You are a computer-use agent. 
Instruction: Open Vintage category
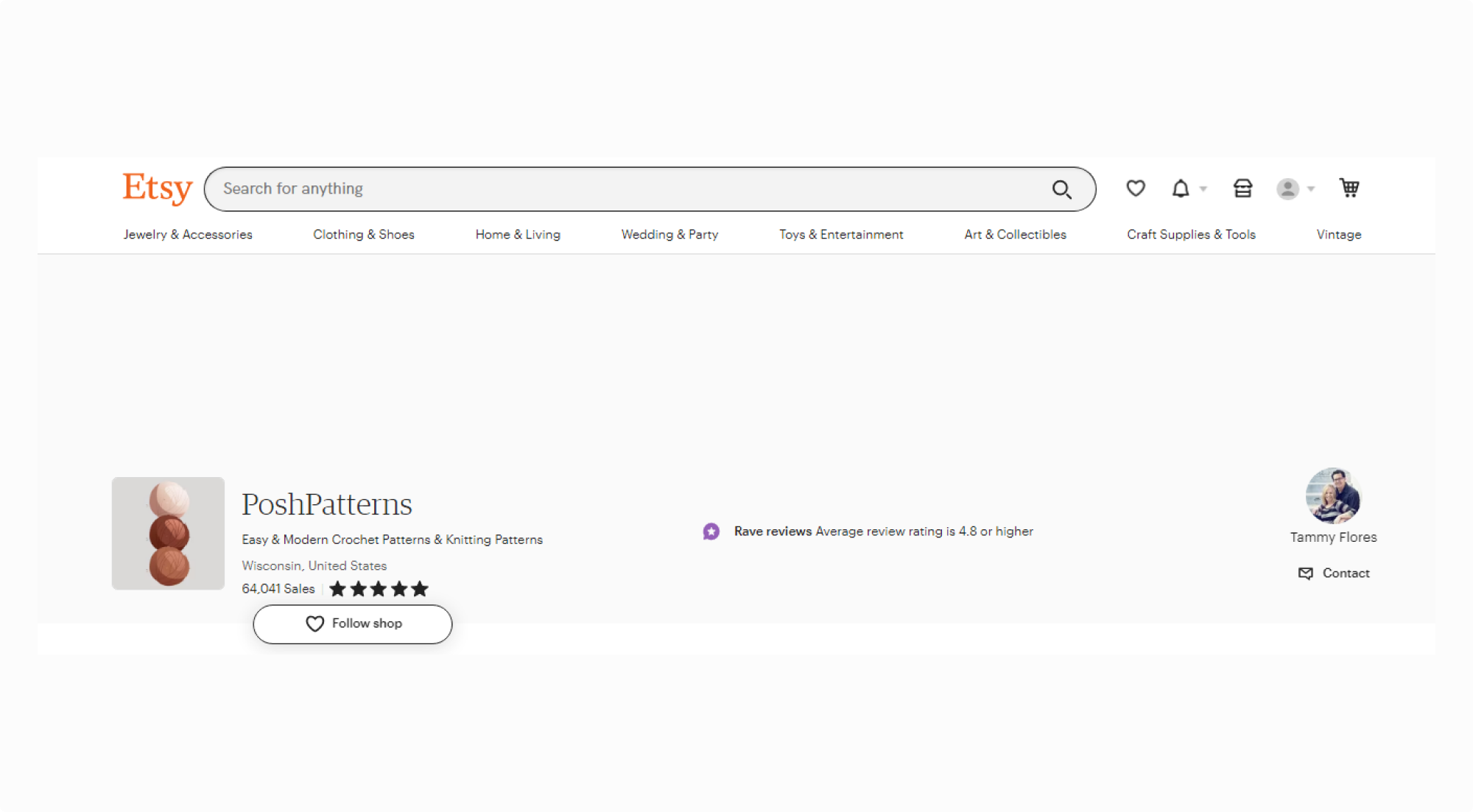pyautogui.click(x=1339, y=234)
